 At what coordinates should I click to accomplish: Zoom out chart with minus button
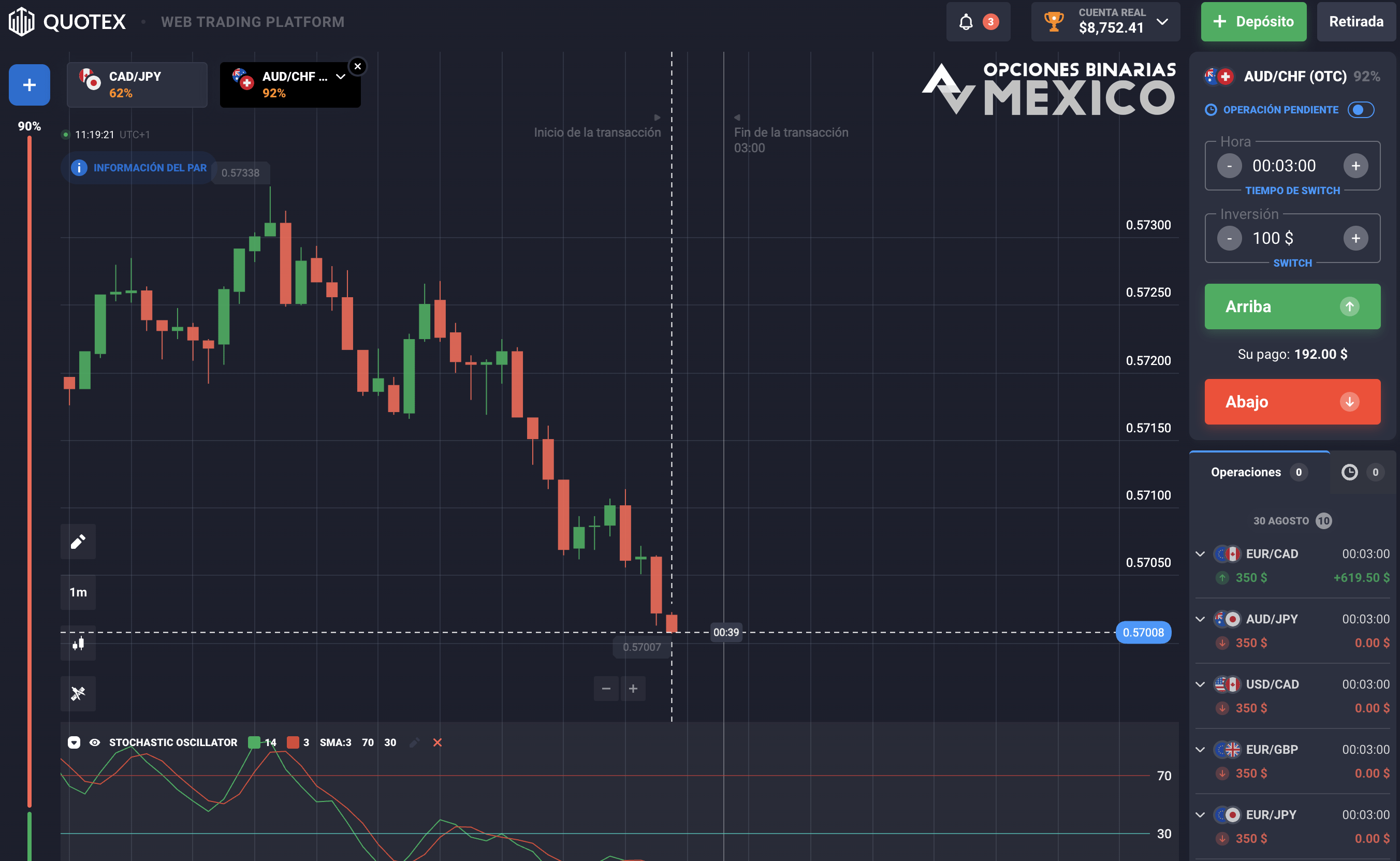pos(606,689)
